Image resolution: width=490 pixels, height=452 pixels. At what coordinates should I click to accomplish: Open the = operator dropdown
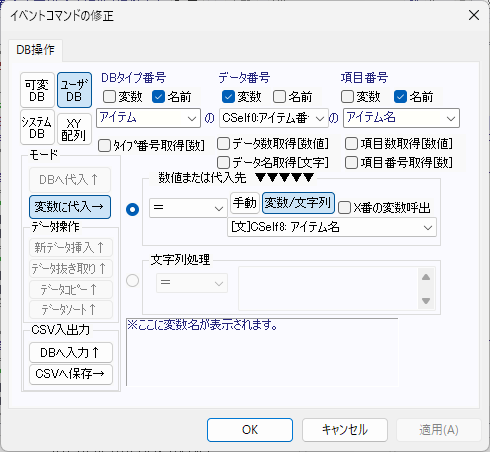tap(188, 208)
